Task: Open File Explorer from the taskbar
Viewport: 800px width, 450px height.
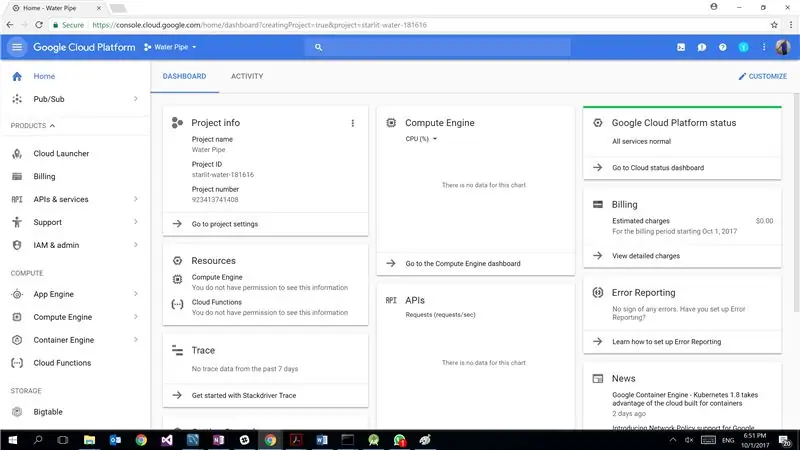Action: (89, 440)
